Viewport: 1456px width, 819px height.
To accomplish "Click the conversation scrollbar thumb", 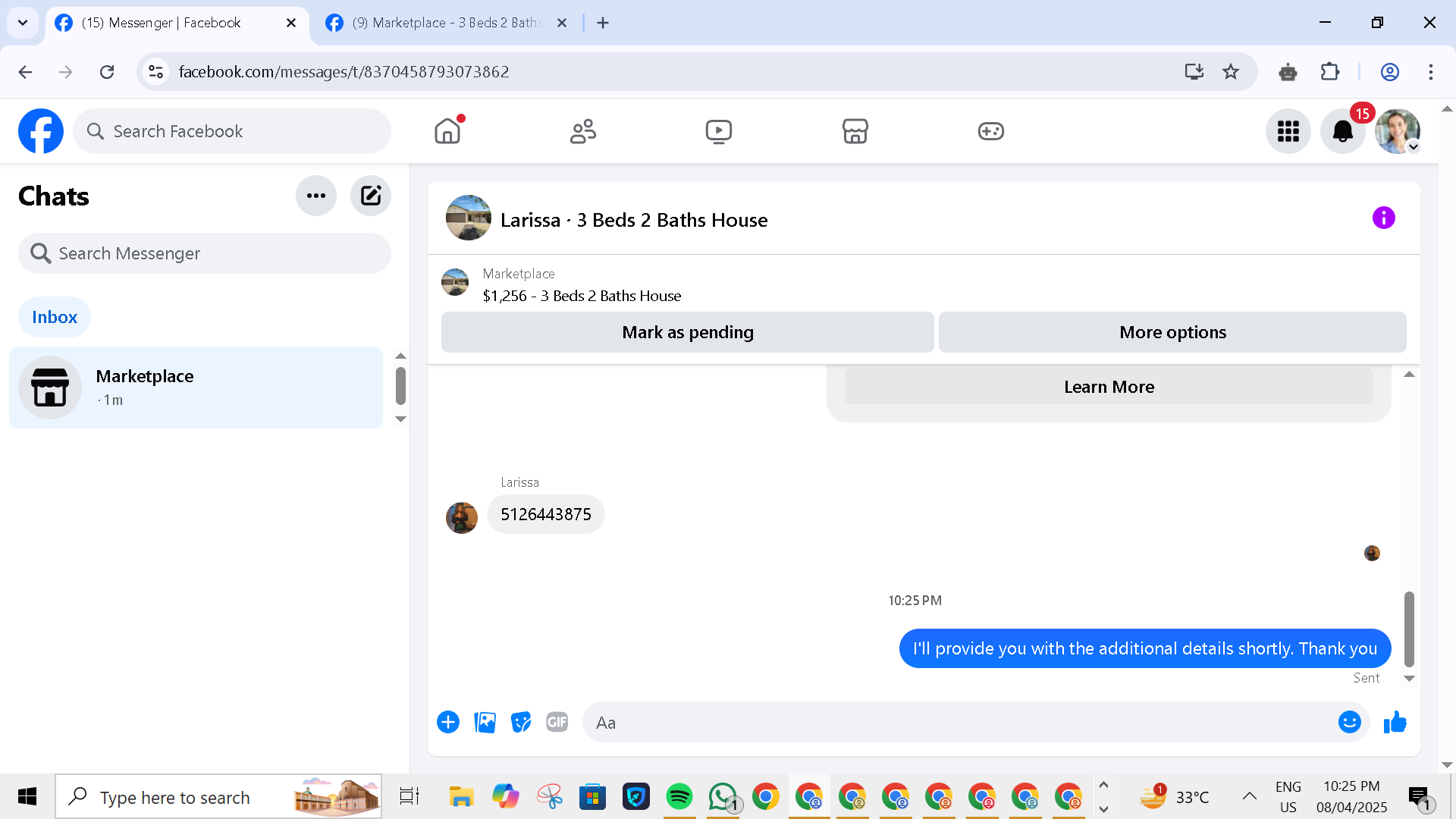I will point(1409,629).
